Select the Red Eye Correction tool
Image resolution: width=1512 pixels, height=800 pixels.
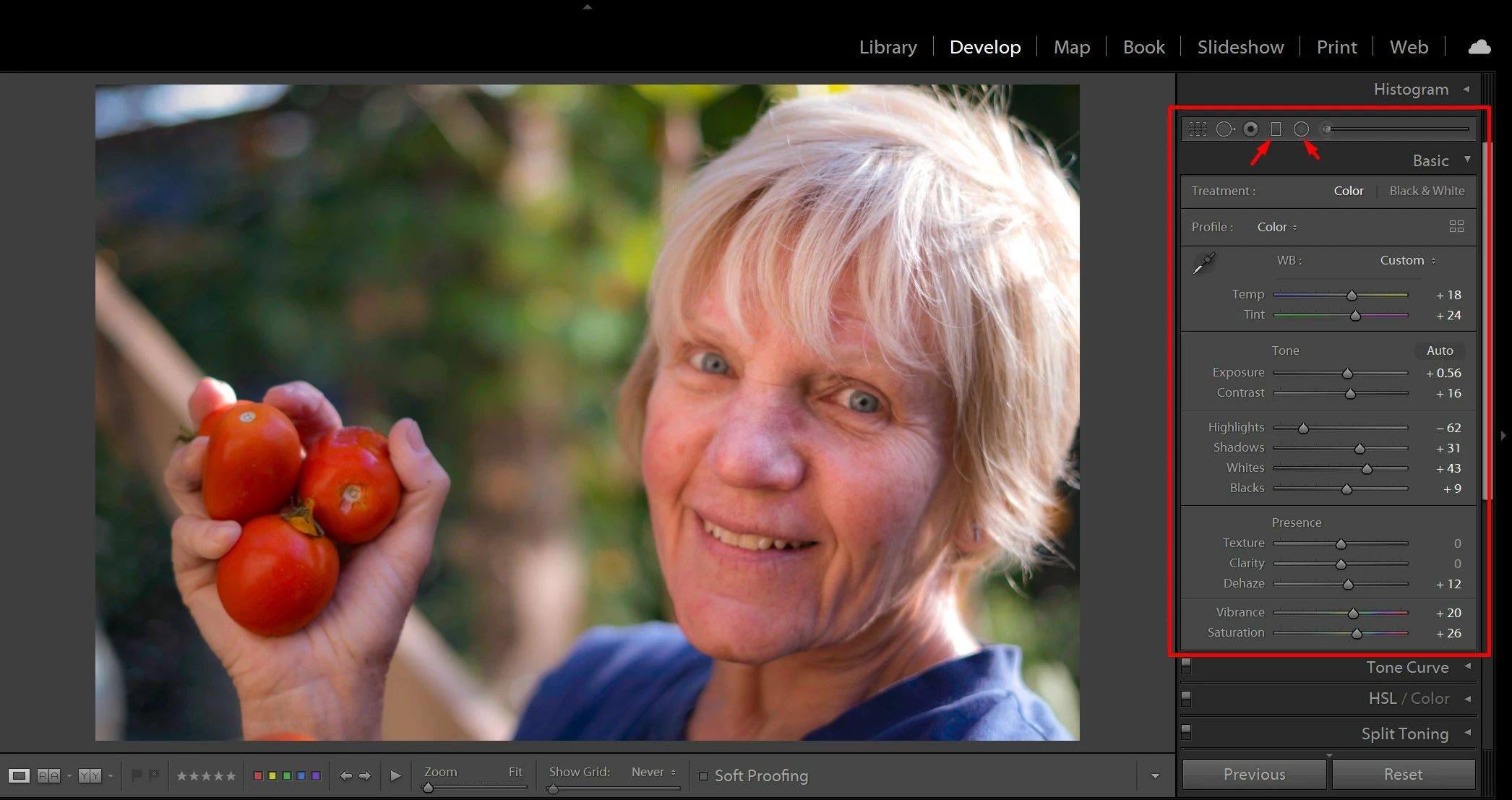[1251, 129]
